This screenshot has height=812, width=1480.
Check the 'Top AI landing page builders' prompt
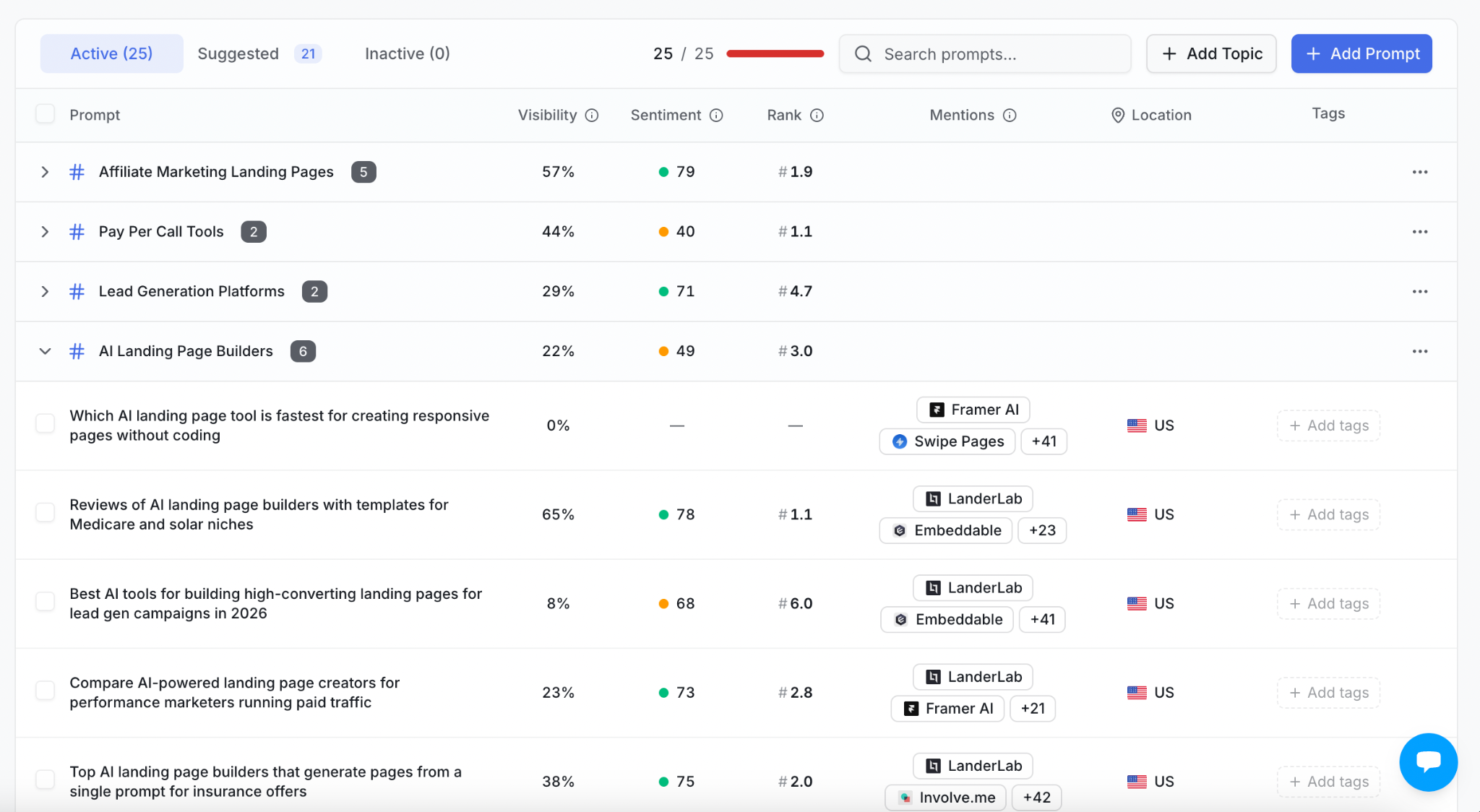coord(45,780)
